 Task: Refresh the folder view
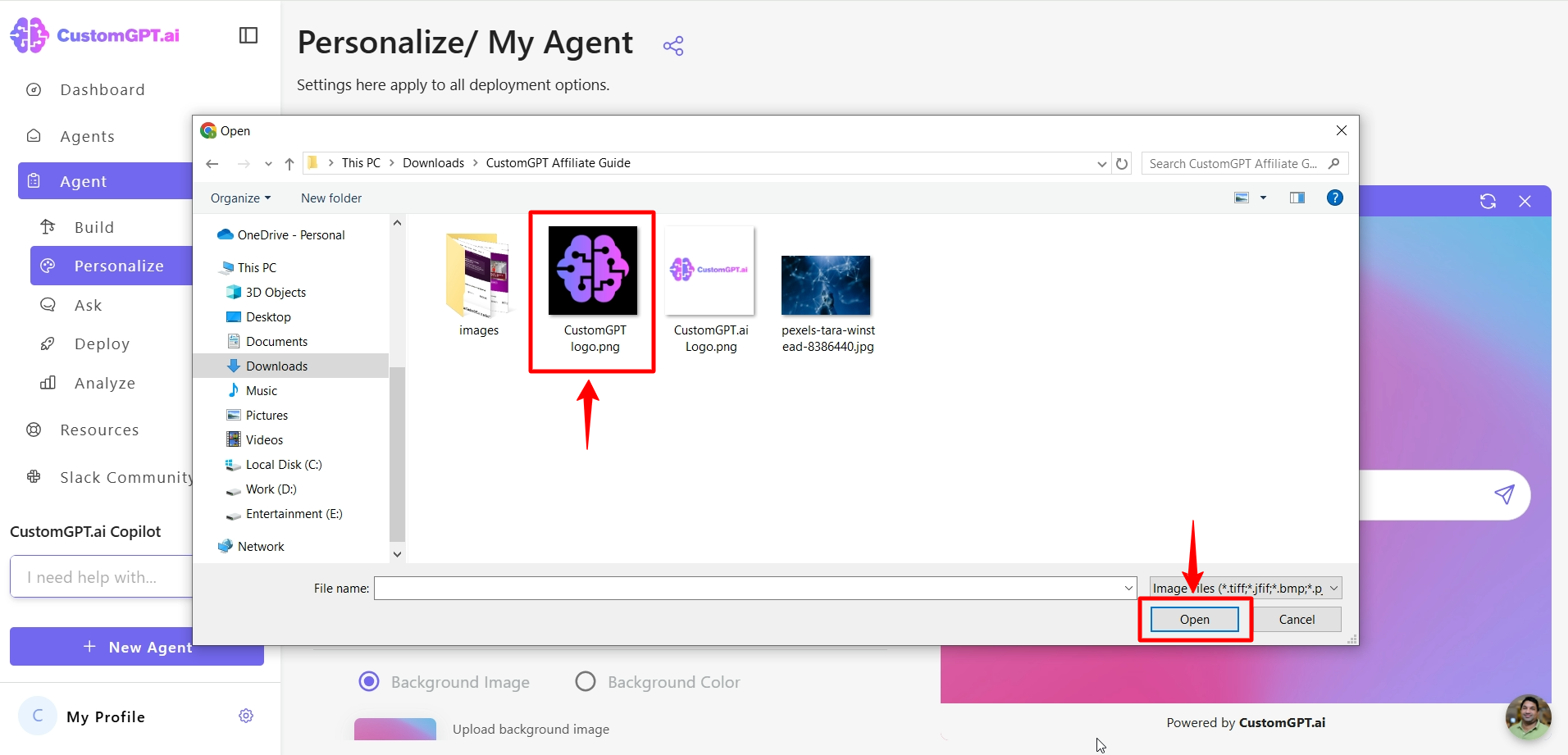pos(1122,164)
